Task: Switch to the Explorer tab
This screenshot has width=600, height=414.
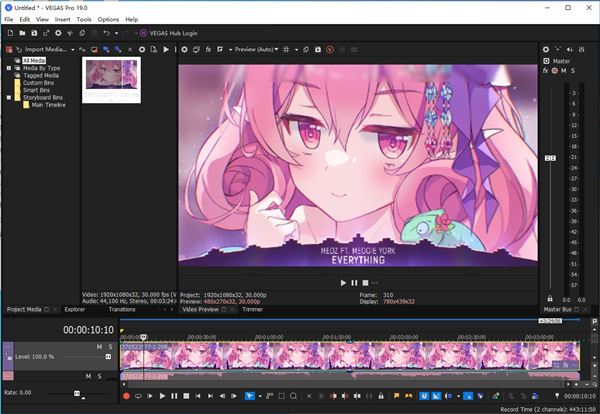Action: click(75, 310)
